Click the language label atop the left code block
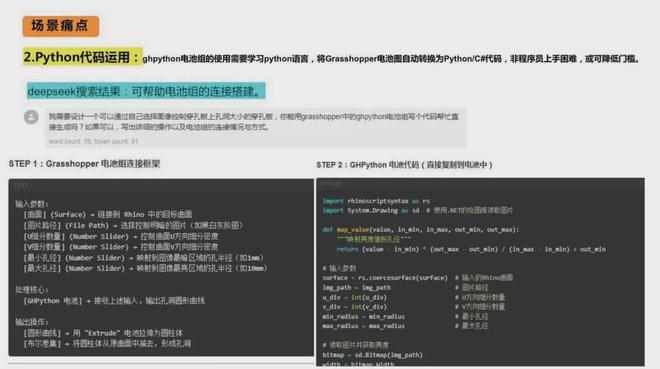660x369 pixels. [x=20, y=185]
